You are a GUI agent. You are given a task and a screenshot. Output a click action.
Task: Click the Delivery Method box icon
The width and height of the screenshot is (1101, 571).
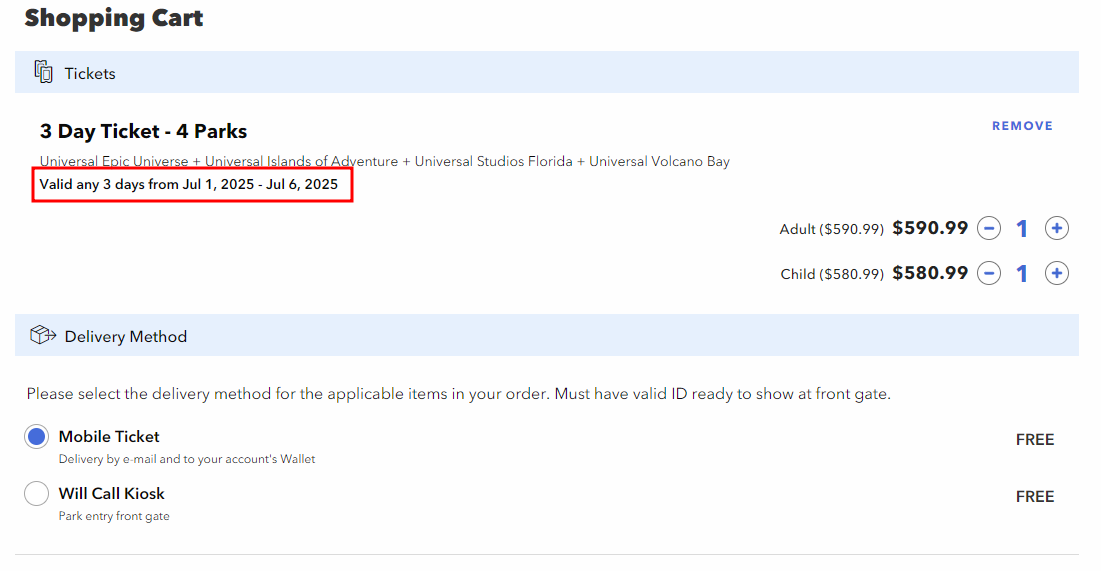43,335
